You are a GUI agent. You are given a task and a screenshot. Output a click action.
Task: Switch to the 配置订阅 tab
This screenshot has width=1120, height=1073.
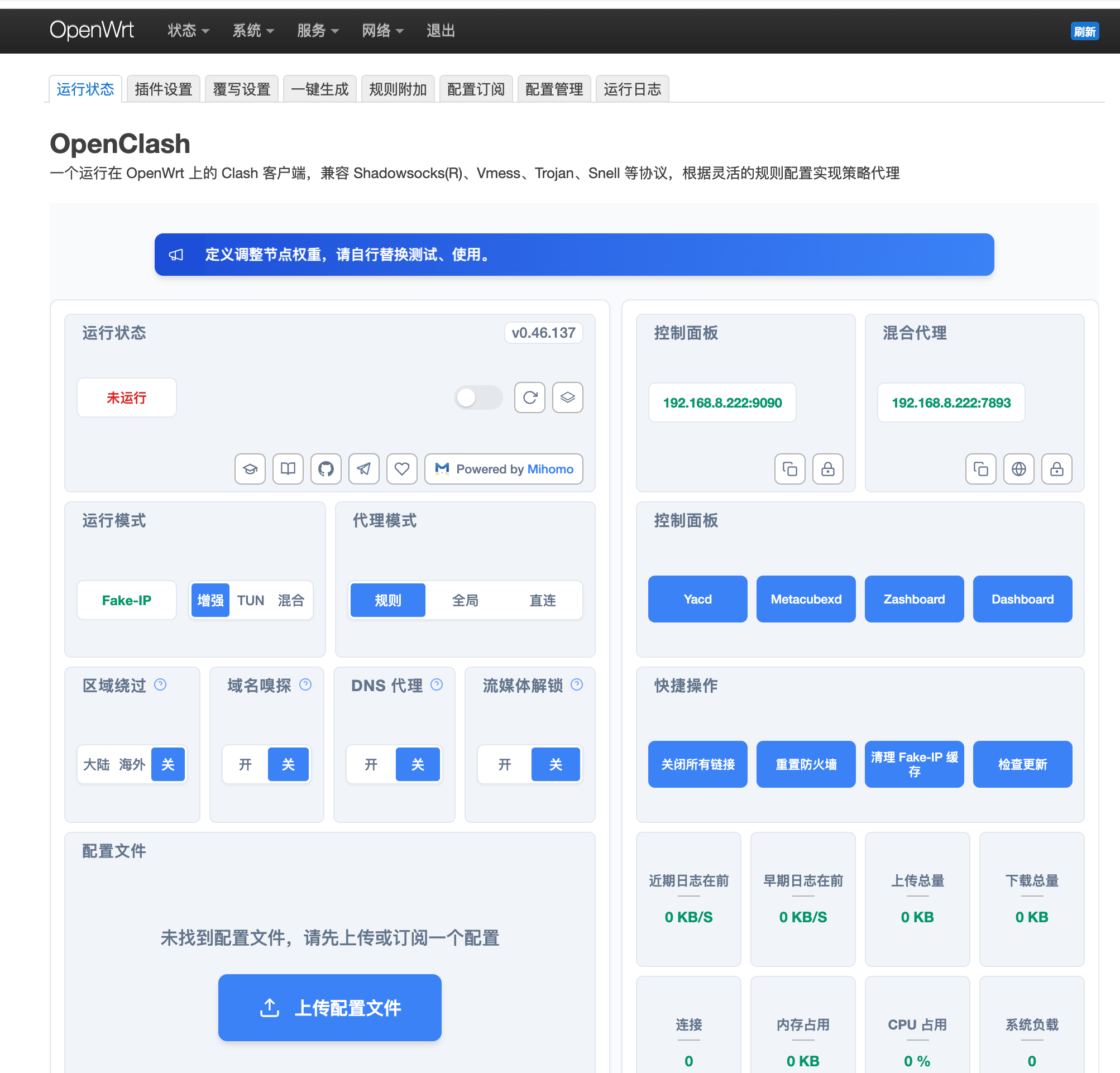476,89
